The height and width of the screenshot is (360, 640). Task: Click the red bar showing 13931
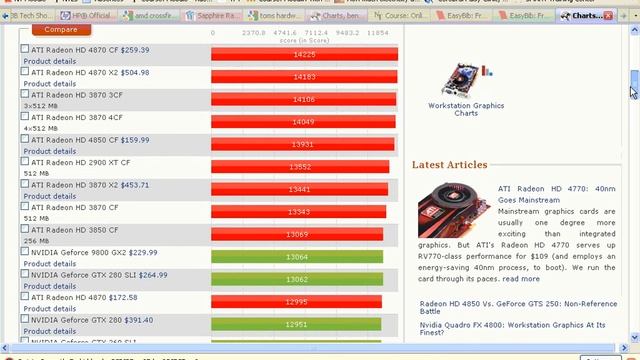302,144
